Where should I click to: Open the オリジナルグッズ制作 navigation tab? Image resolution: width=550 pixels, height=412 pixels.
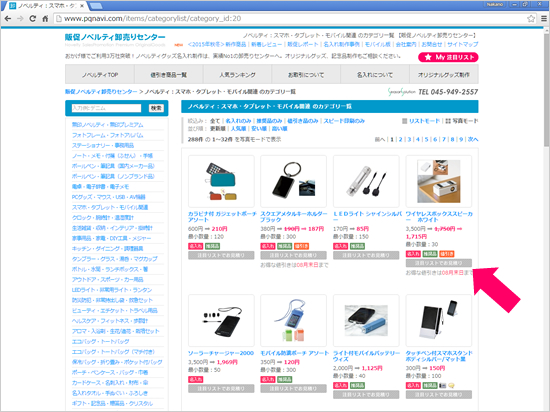tap(444, 75)
